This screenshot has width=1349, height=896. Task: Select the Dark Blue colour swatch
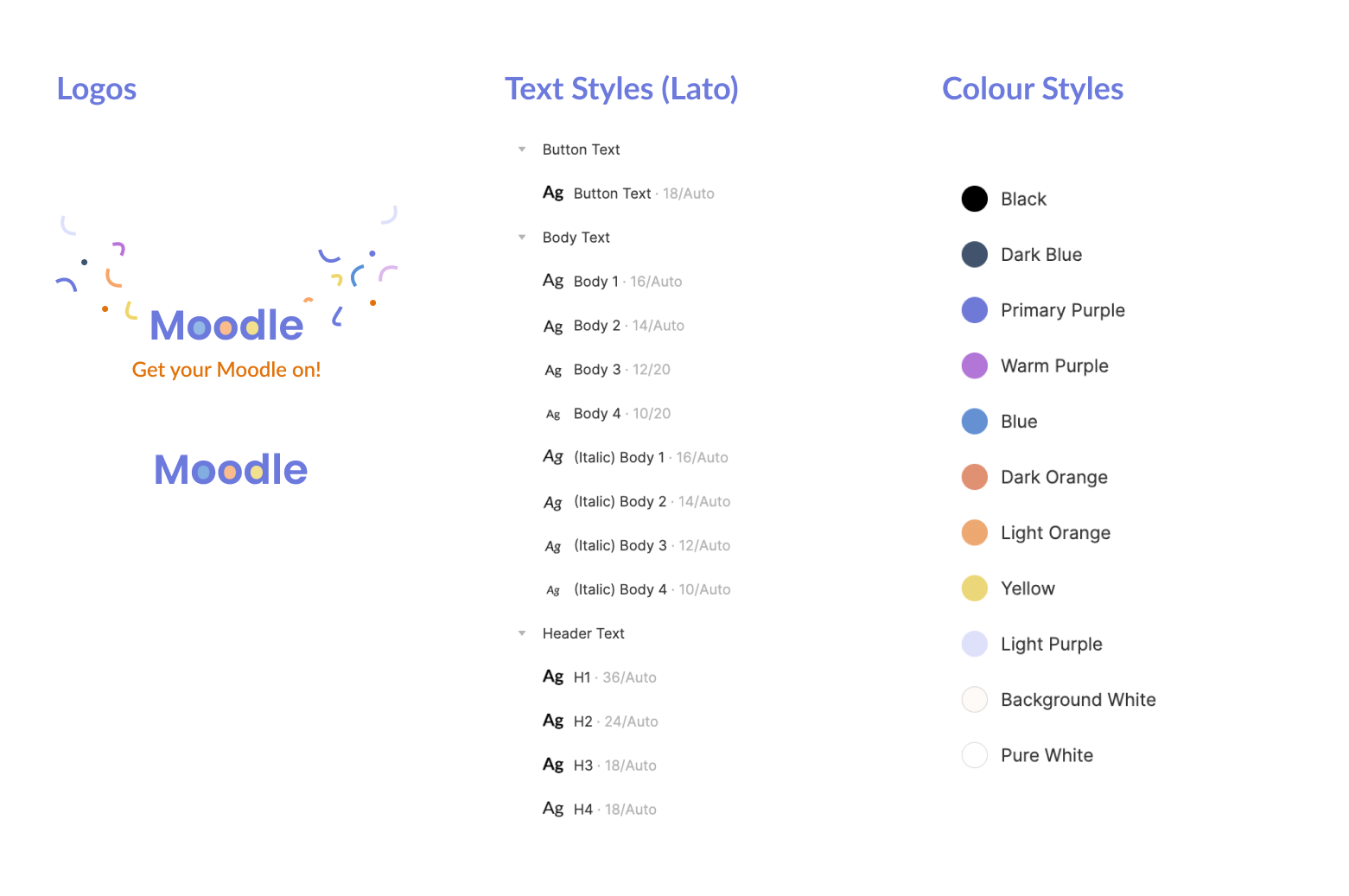[x=975, y=255]
